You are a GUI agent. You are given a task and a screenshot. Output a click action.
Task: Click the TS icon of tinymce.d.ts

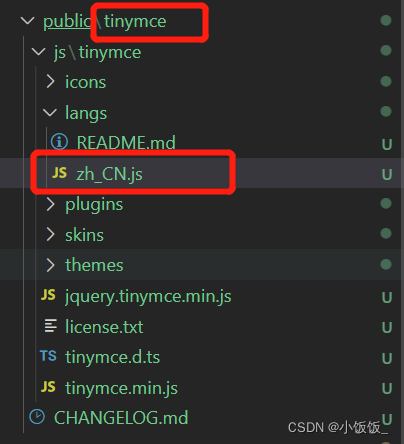(48, 356)
